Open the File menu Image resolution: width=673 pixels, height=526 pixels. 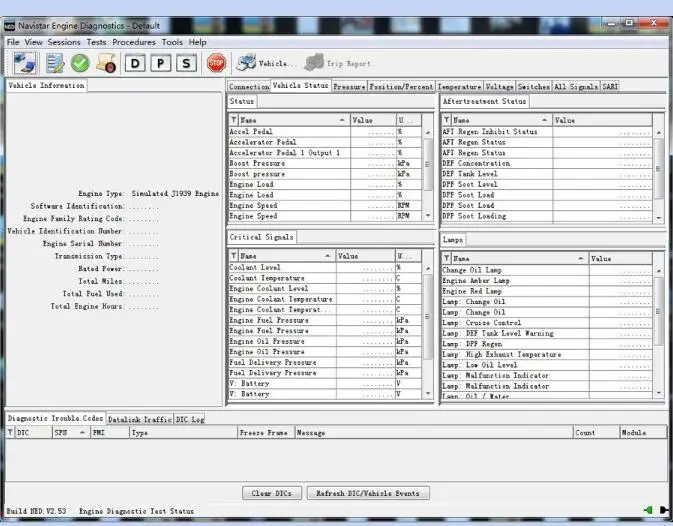pyautogui.click(x=13, y=42)
